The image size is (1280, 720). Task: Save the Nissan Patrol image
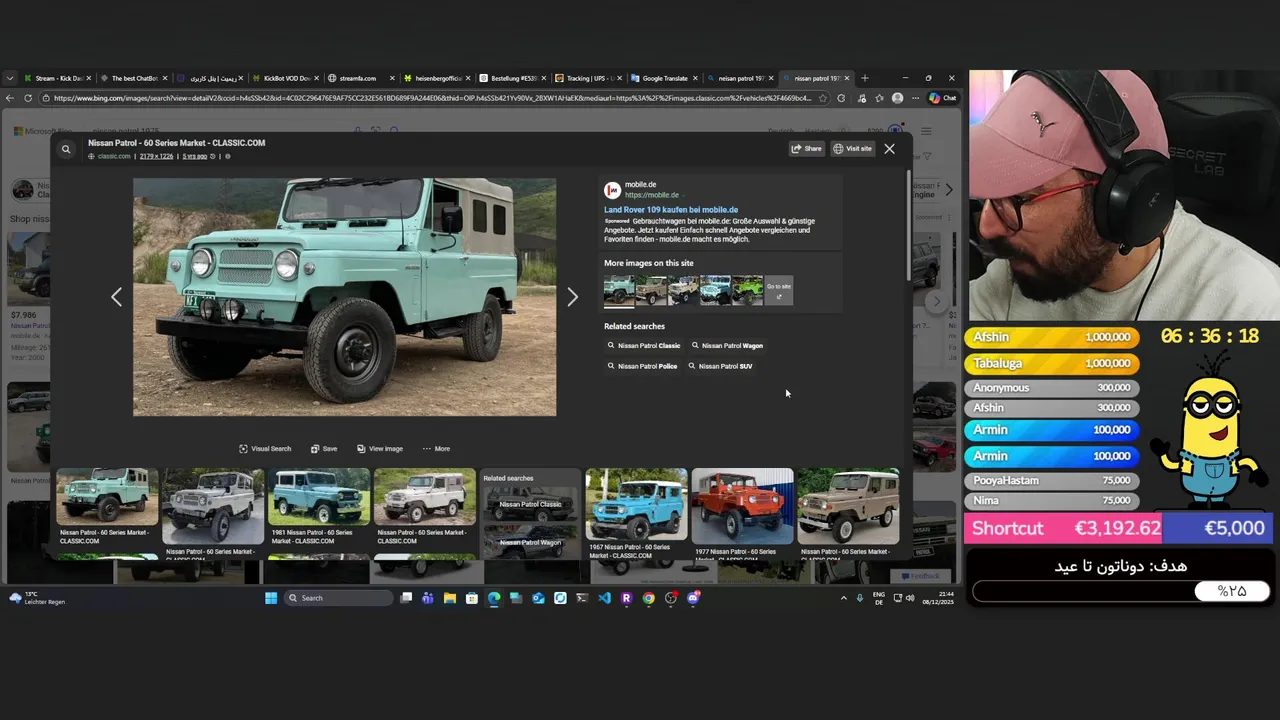(324, 449)
